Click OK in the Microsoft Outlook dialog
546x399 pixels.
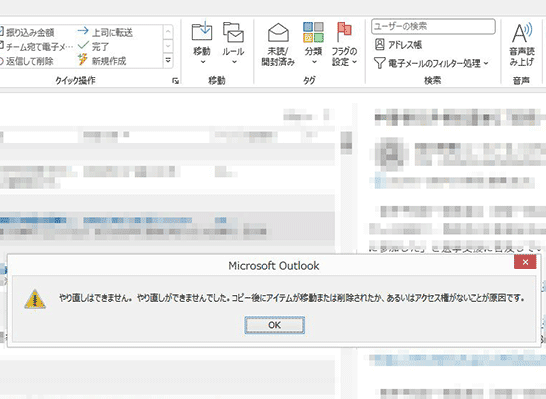tap(274, 325)
